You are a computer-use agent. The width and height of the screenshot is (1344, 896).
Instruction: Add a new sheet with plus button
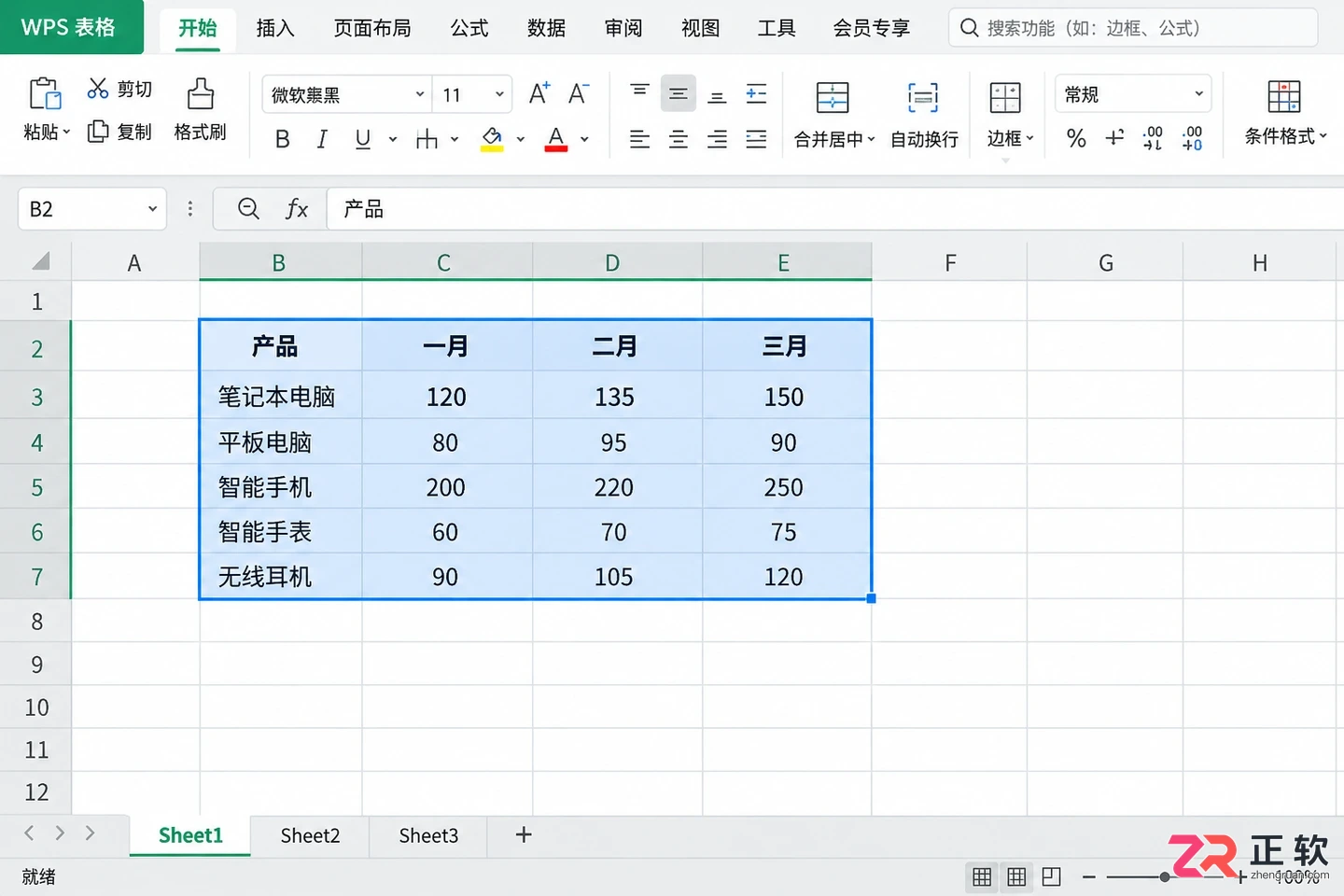click(524, 834)
